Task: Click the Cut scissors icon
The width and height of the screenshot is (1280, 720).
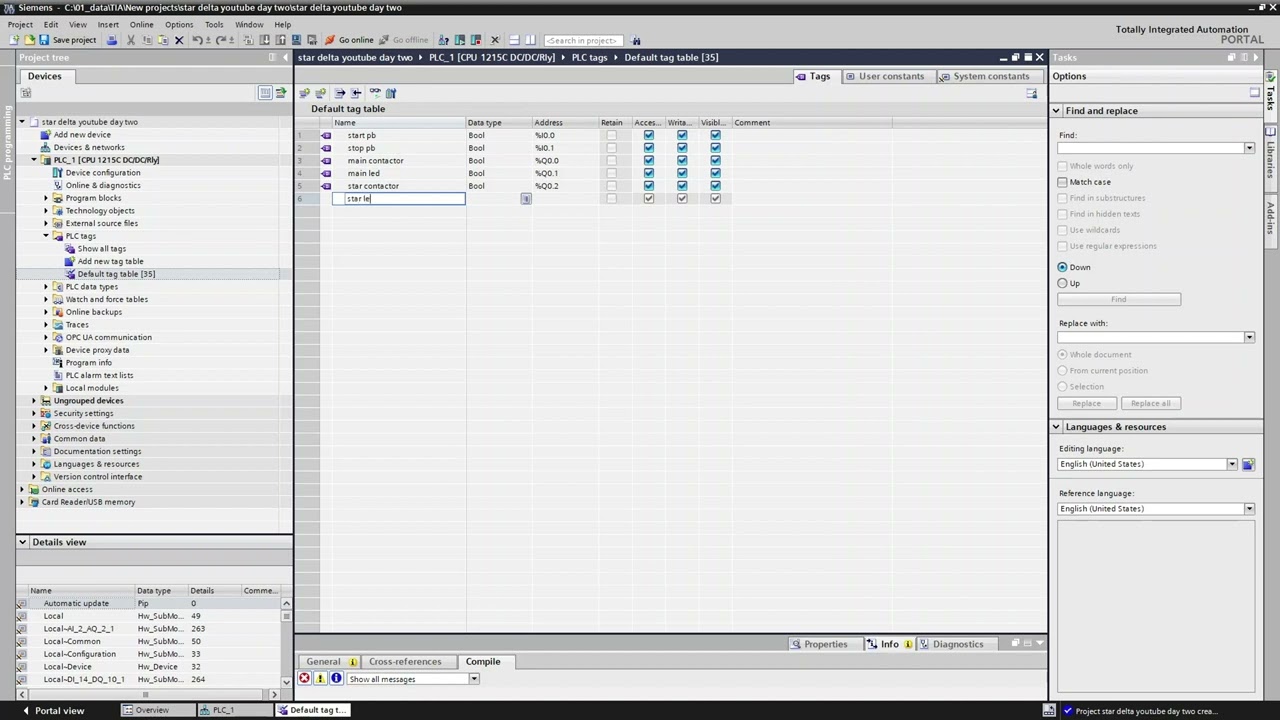Action: coord(130,40)
